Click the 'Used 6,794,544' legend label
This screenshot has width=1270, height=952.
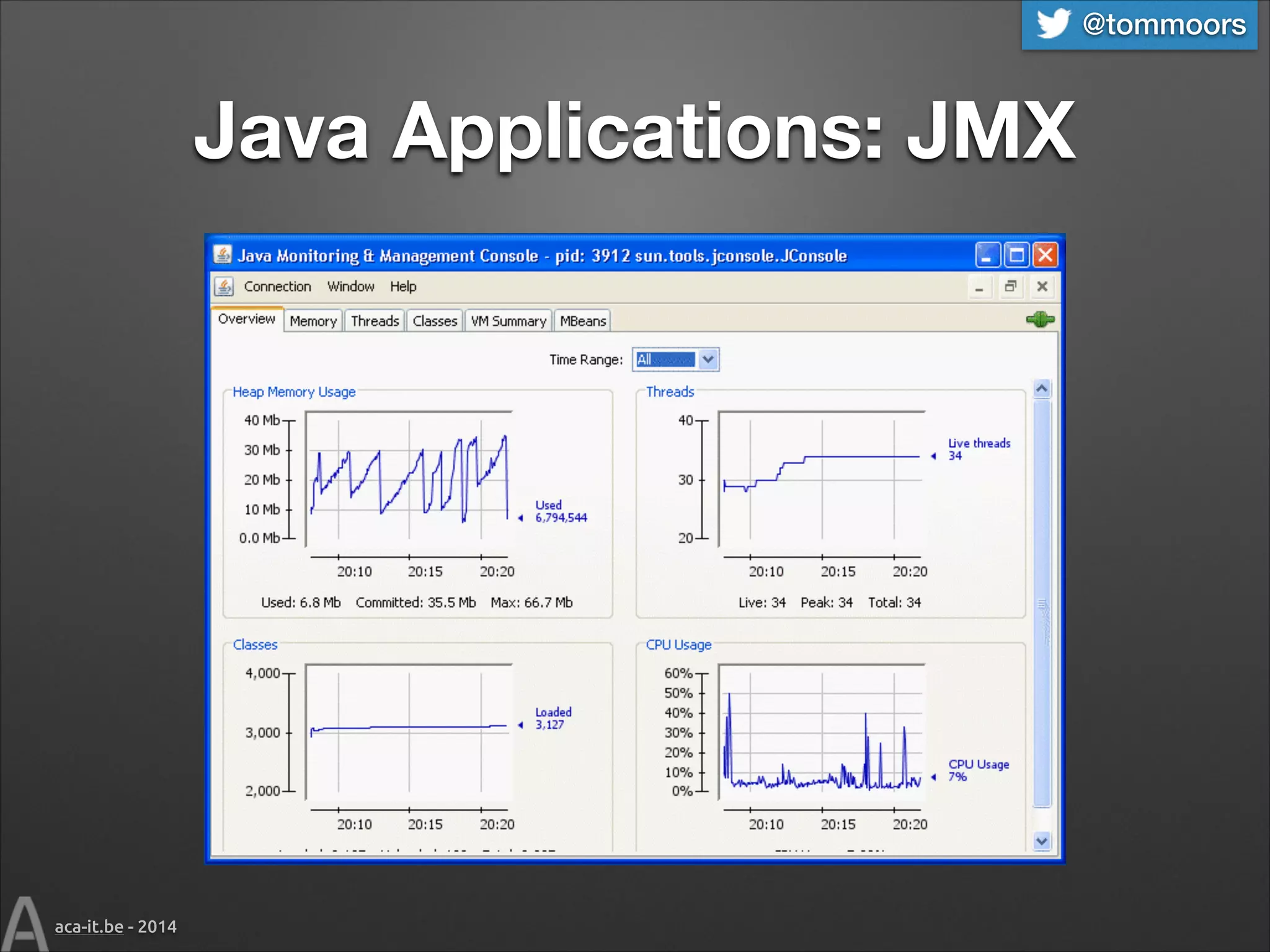tap(561, 511)
